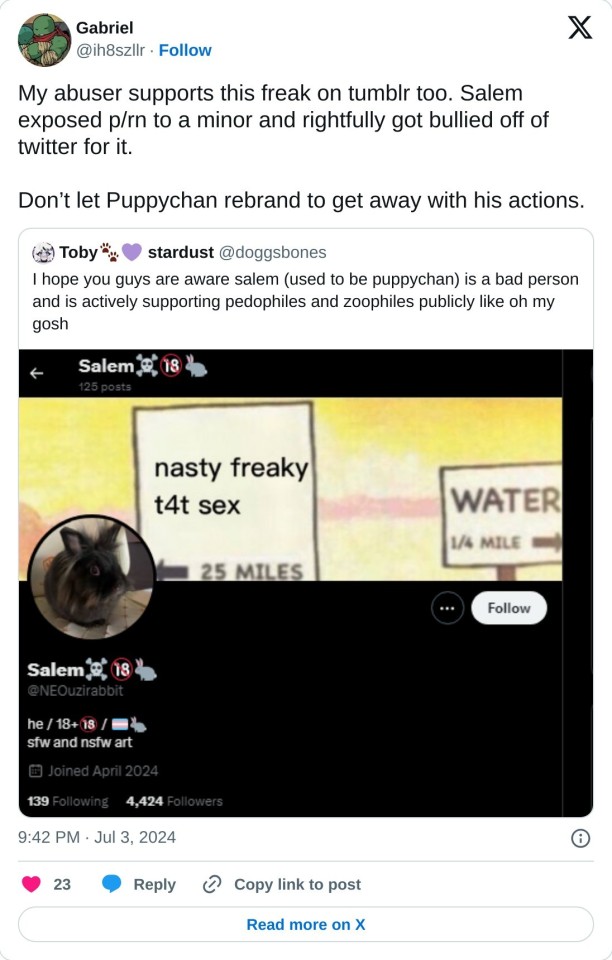Open the @ih8szllr handle link
Image resolution: width=612 pixels, height=960 pixels.
(x=110, y=50)
